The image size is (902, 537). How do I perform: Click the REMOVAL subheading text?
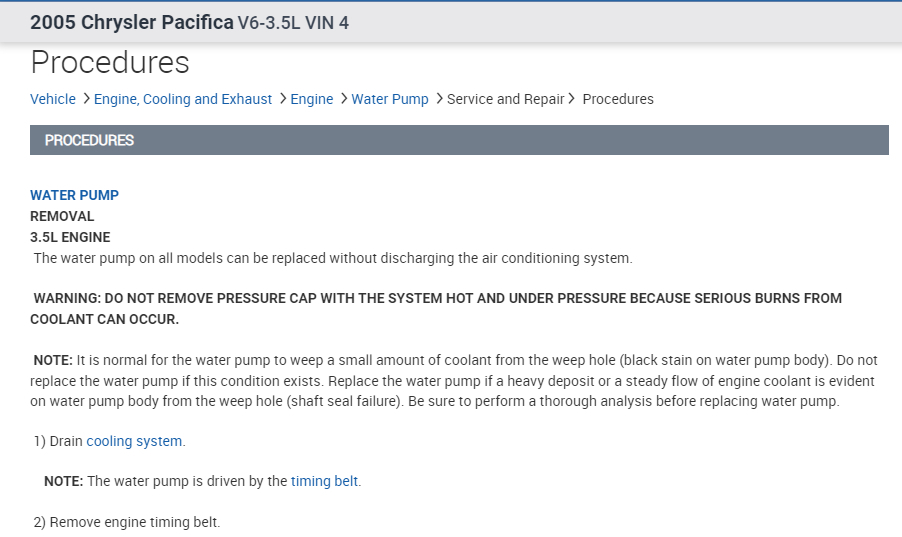(x=62, y=216)
